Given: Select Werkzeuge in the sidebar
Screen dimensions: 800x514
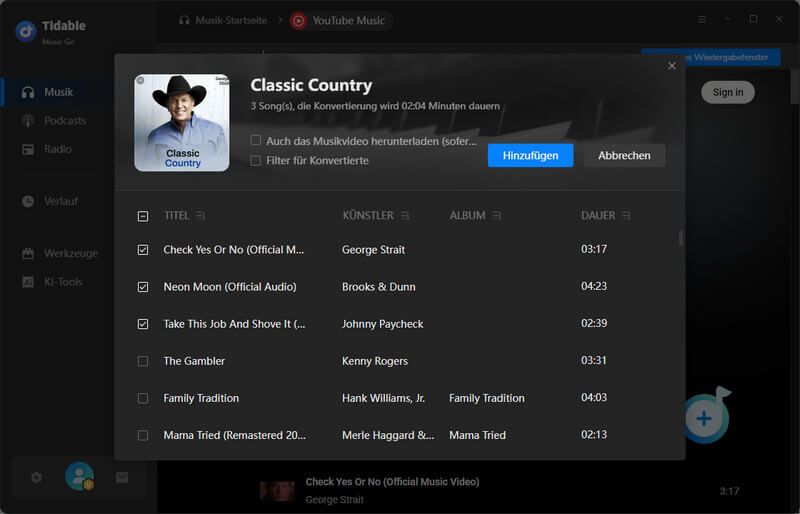Looking at the screenshot, I should click(71, 253).
